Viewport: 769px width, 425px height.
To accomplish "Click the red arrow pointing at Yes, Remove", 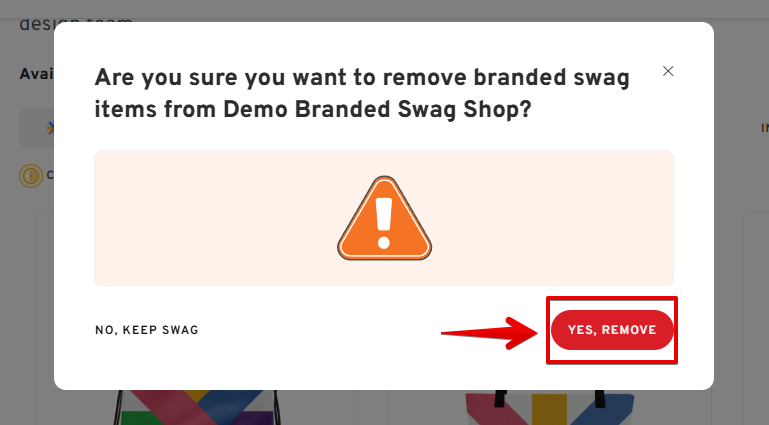I will tap(490, 332).
